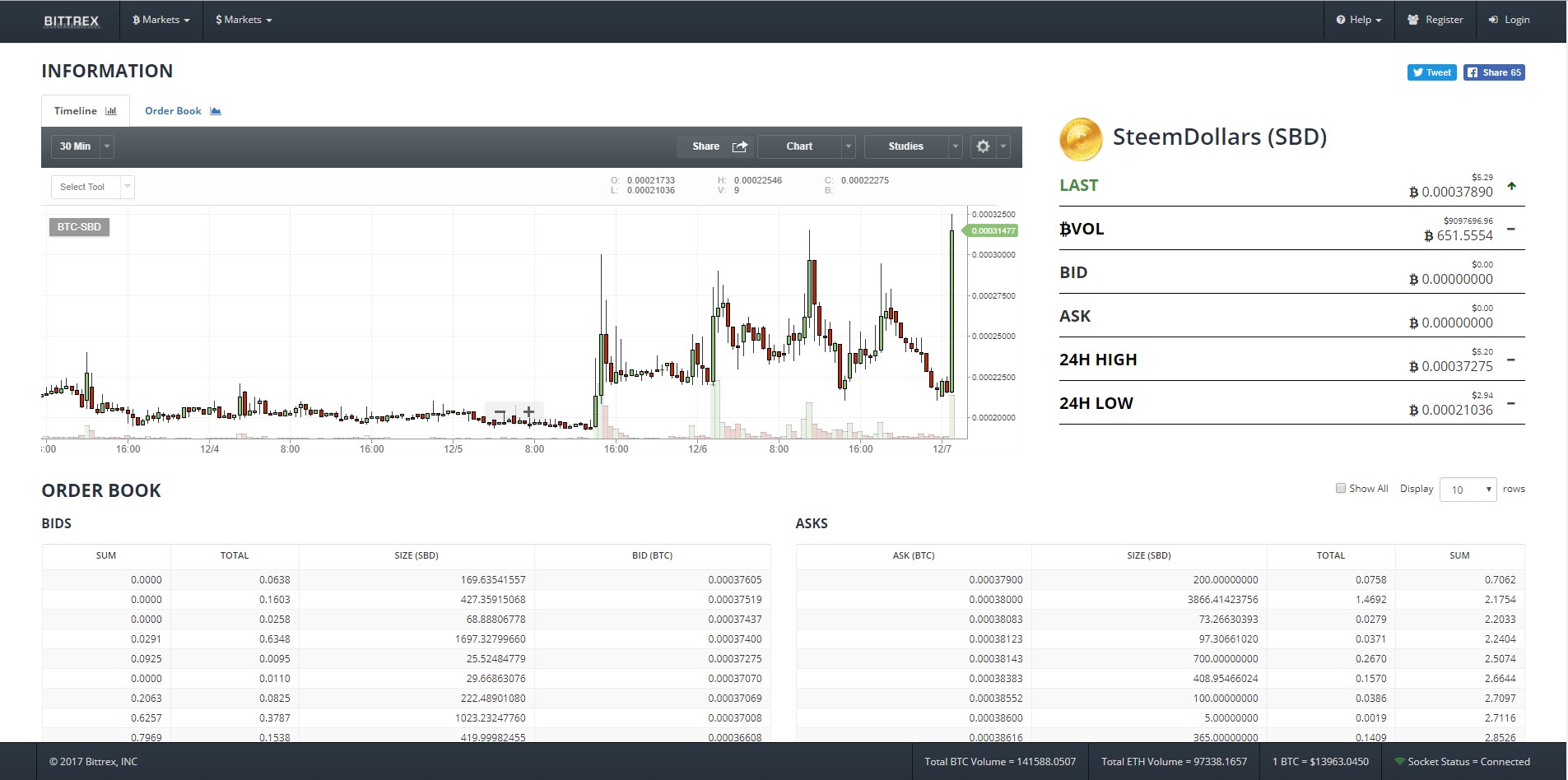Select bid price 0.00037605
This screenshot has height=780, width=1568.
coord(734,580)
